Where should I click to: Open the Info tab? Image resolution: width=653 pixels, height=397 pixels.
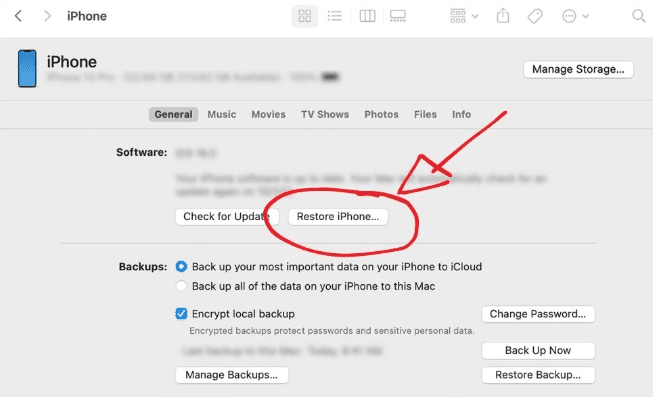tap(461, 114)
